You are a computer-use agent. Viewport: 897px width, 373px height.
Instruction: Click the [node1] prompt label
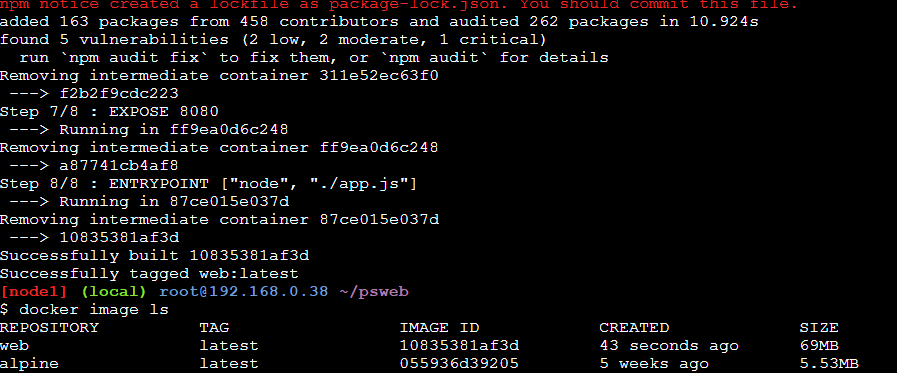coord(34,292)
